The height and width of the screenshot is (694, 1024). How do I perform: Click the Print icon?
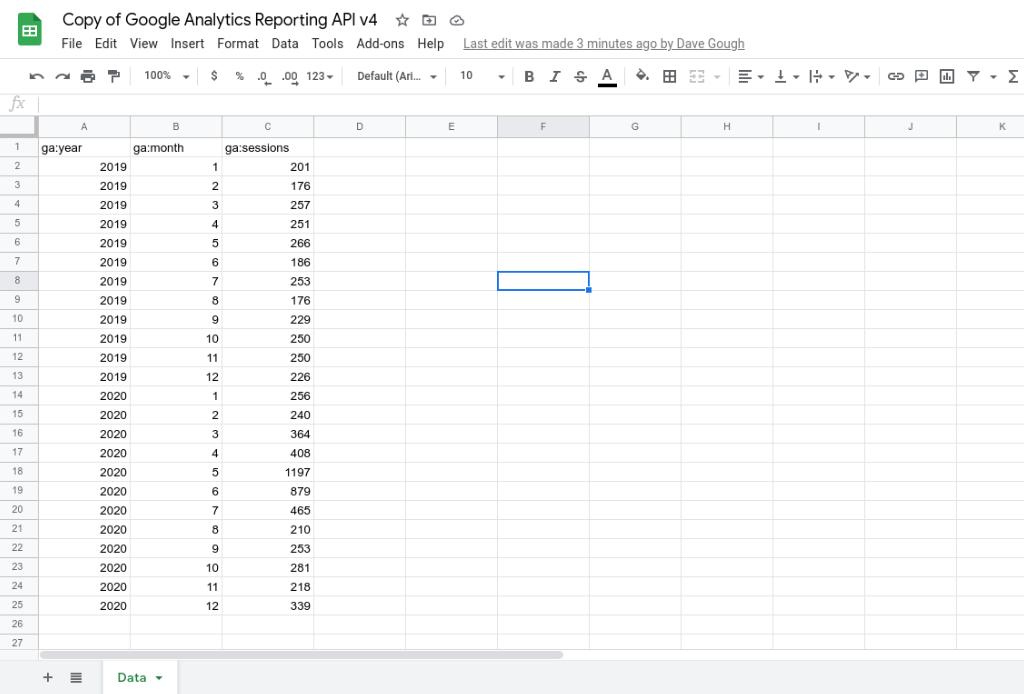pyautogui.click(x=88, y=75)
